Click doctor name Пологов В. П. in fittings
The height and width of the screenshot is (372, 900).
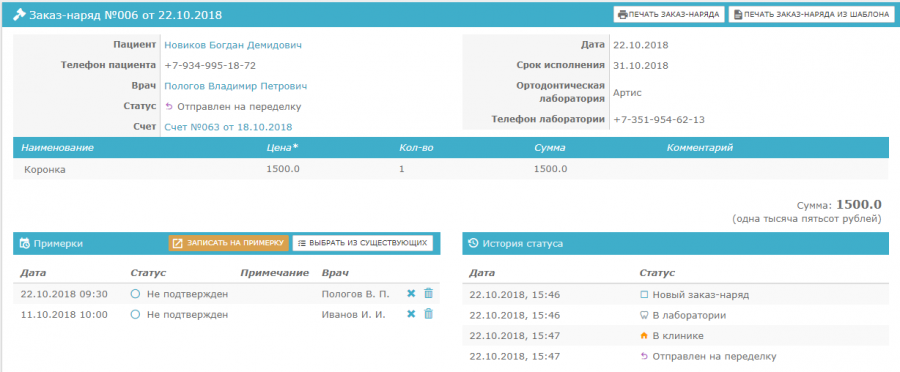(x=356, y=294)
